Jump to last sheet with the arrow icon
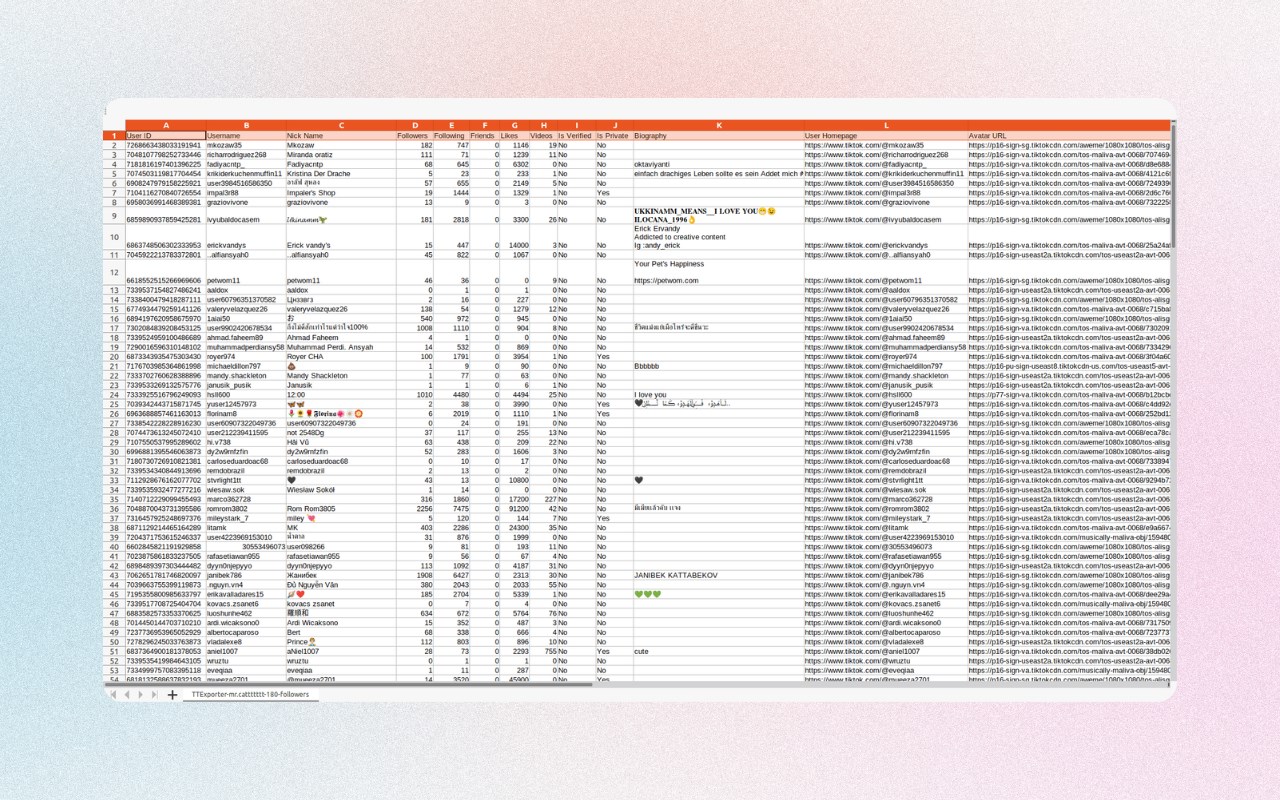 pyautogui.click(x=154, y=694)
